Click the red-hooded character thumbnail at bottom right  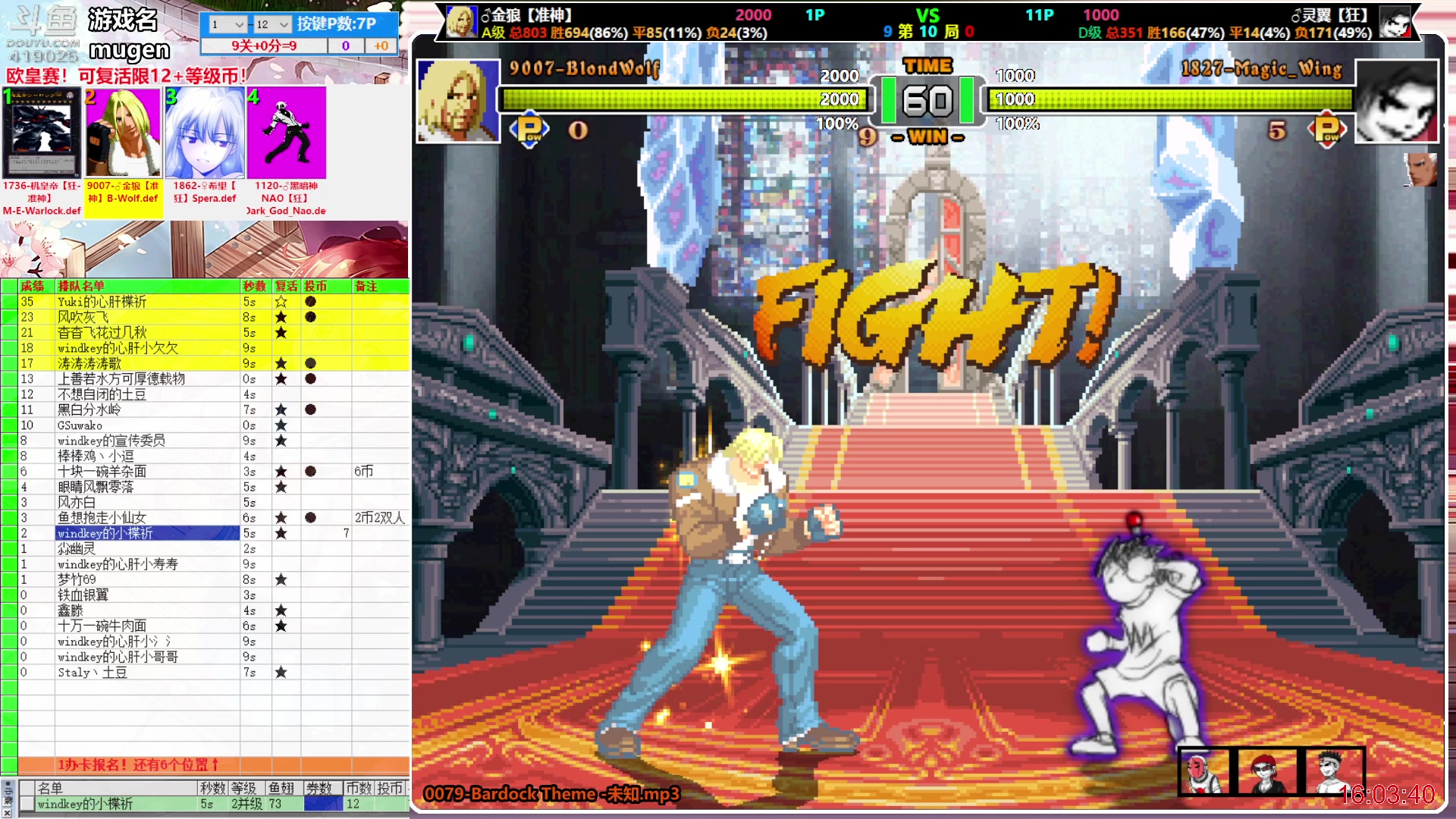tap(1266, 772)
